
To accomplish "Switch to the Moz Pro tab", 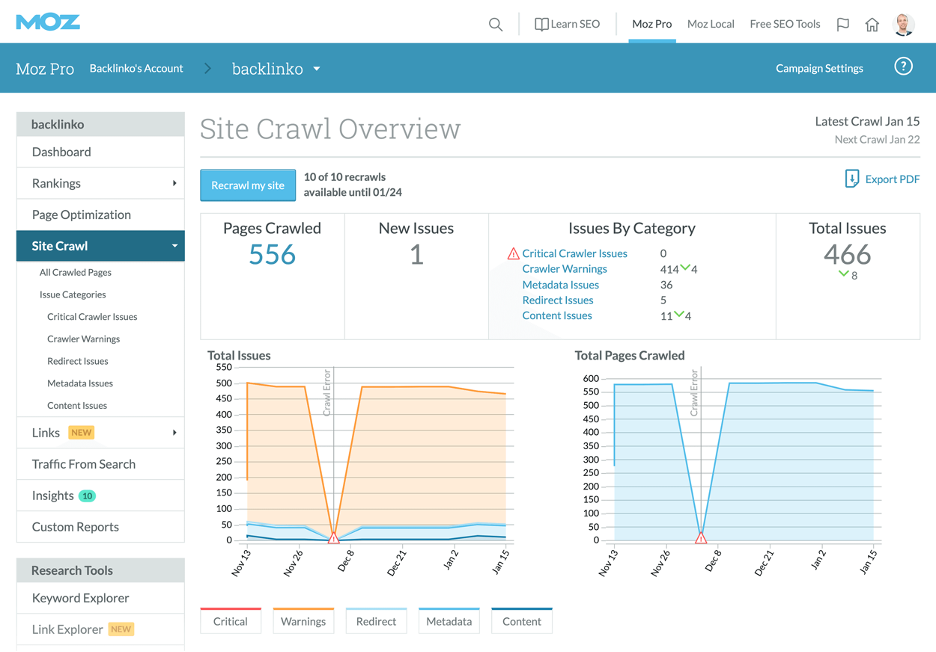I will (x=652, y=24).
